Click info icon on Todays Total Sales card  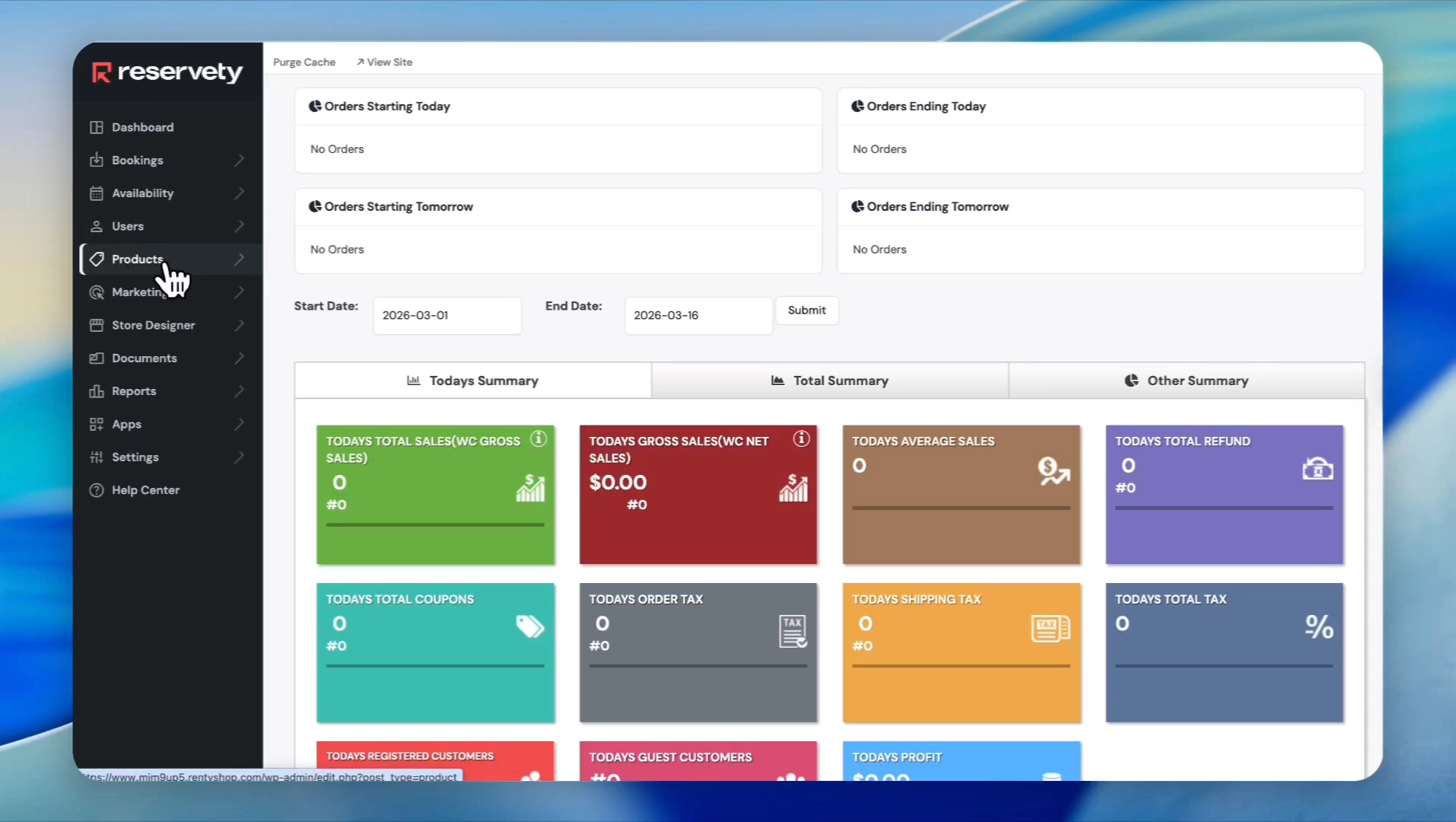tap(539, 439)
